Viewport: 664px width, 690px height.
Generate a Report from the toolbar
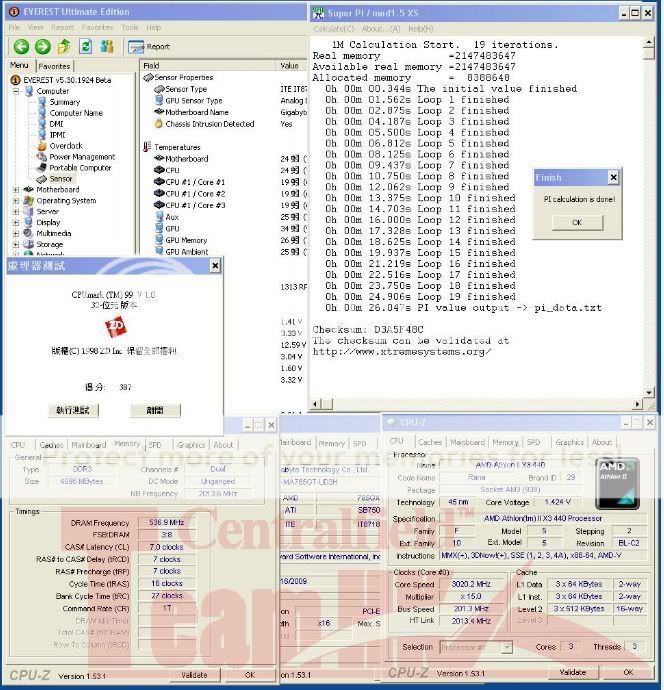(x=150, y=47)
